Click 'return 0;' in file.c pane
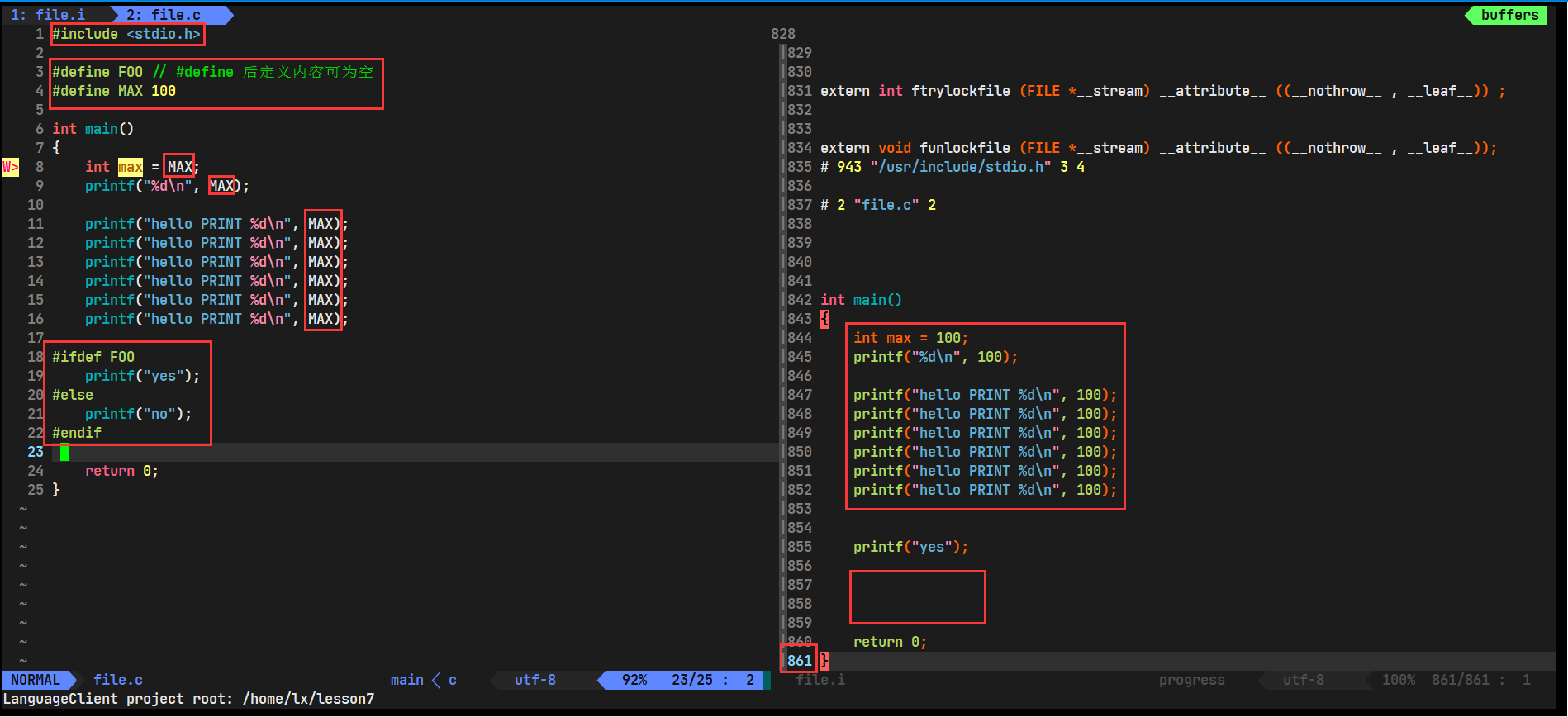Image resolution: width=1568 pixels, height=717 pixels. [x=121, y=471]
